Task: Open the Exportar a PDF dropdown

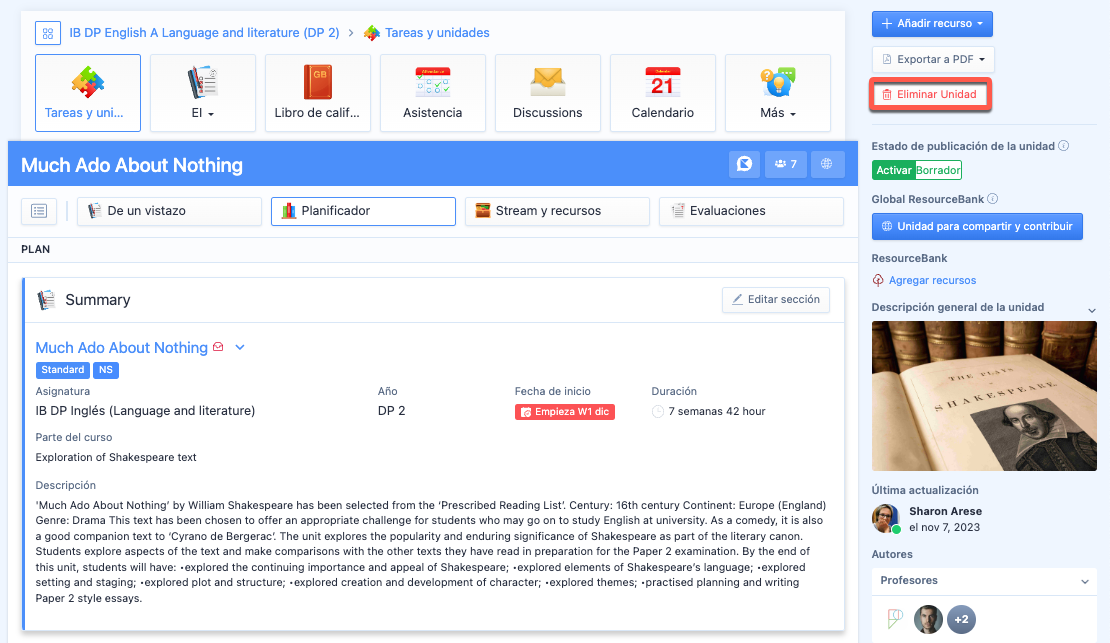Action: tap(932, 59)
